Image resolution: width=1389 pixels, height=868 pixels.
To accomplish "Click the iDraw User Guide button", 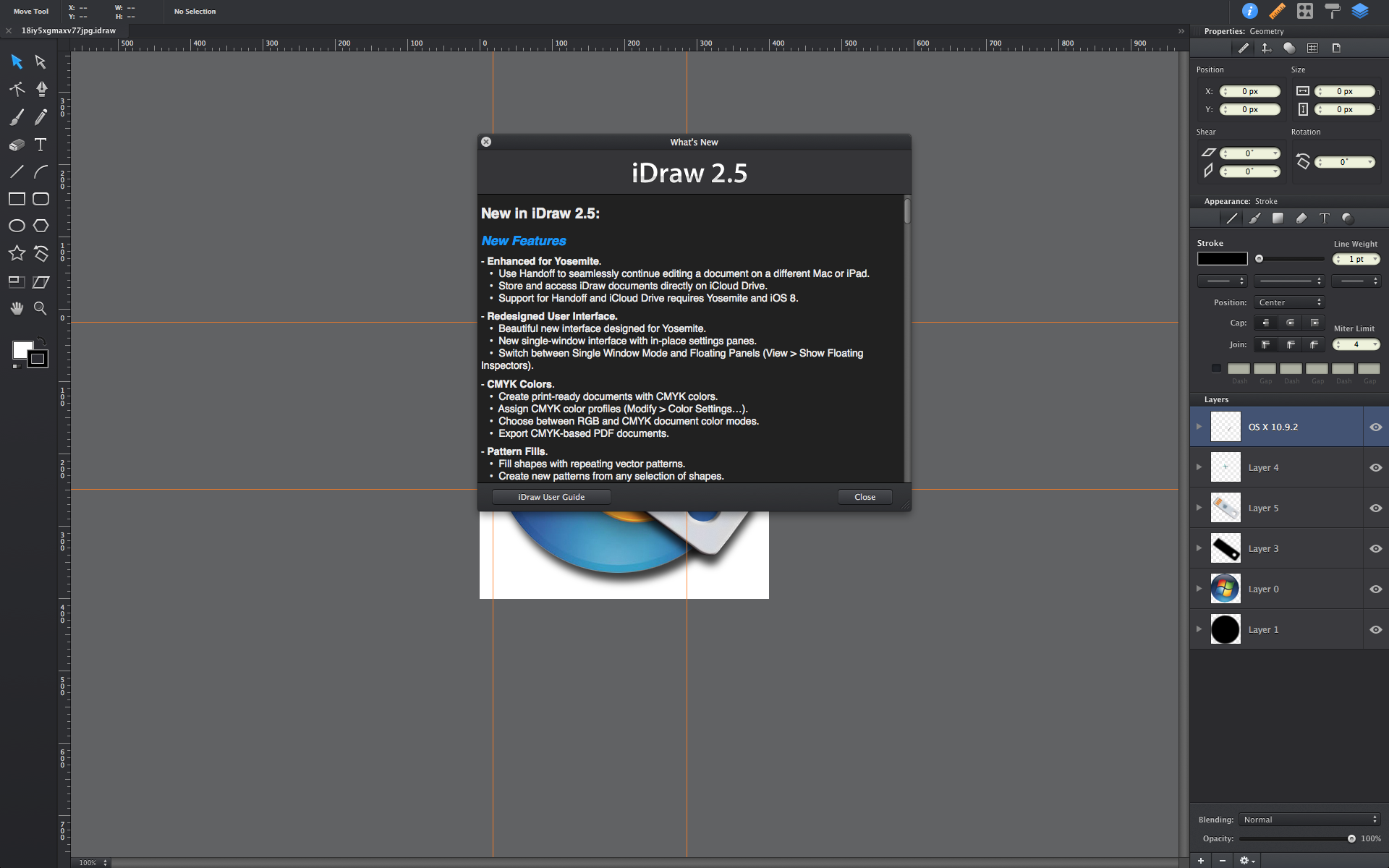I will tap(551, 497).
